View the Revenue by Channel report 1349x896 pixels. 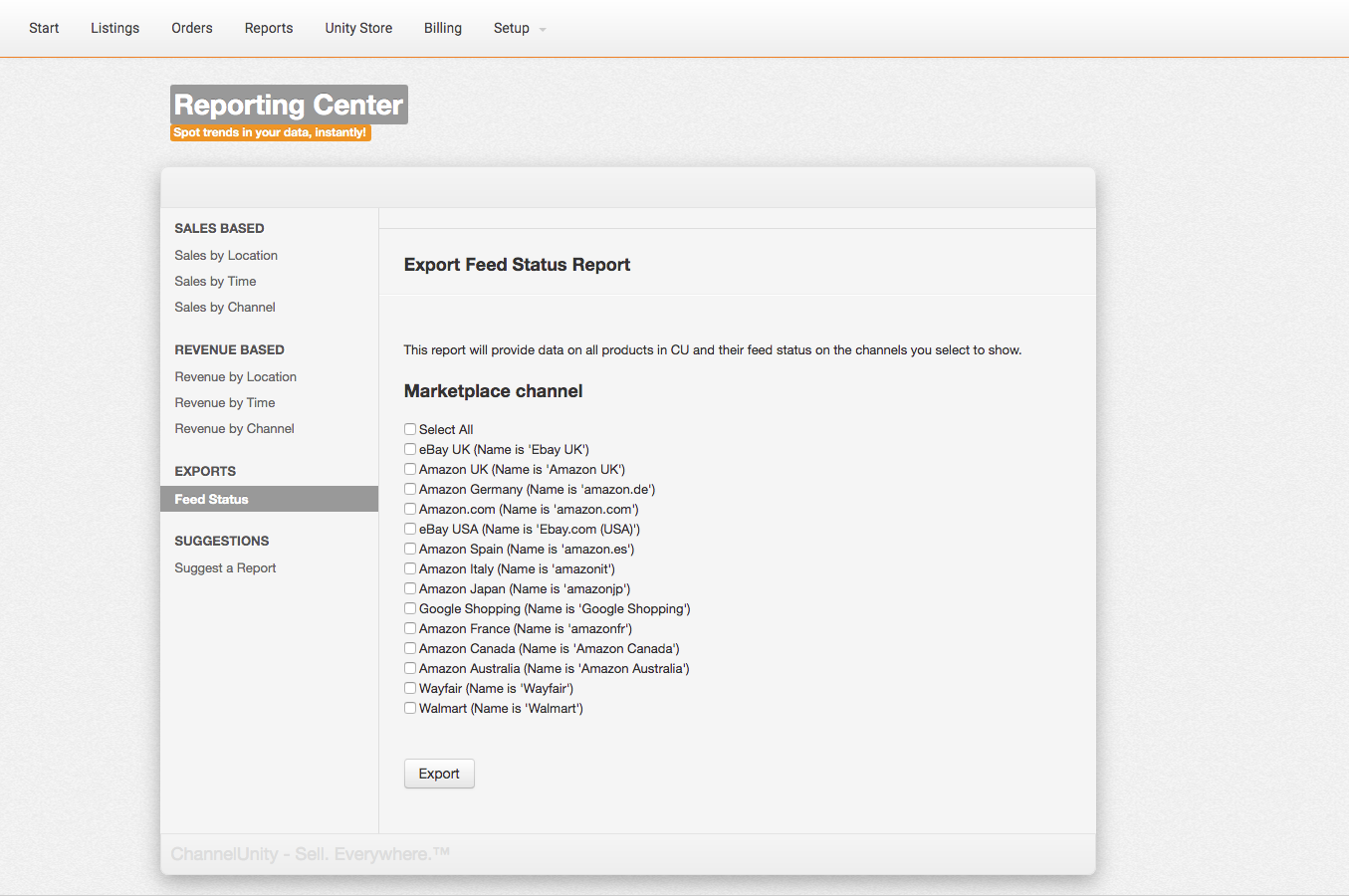pos(235,429)
